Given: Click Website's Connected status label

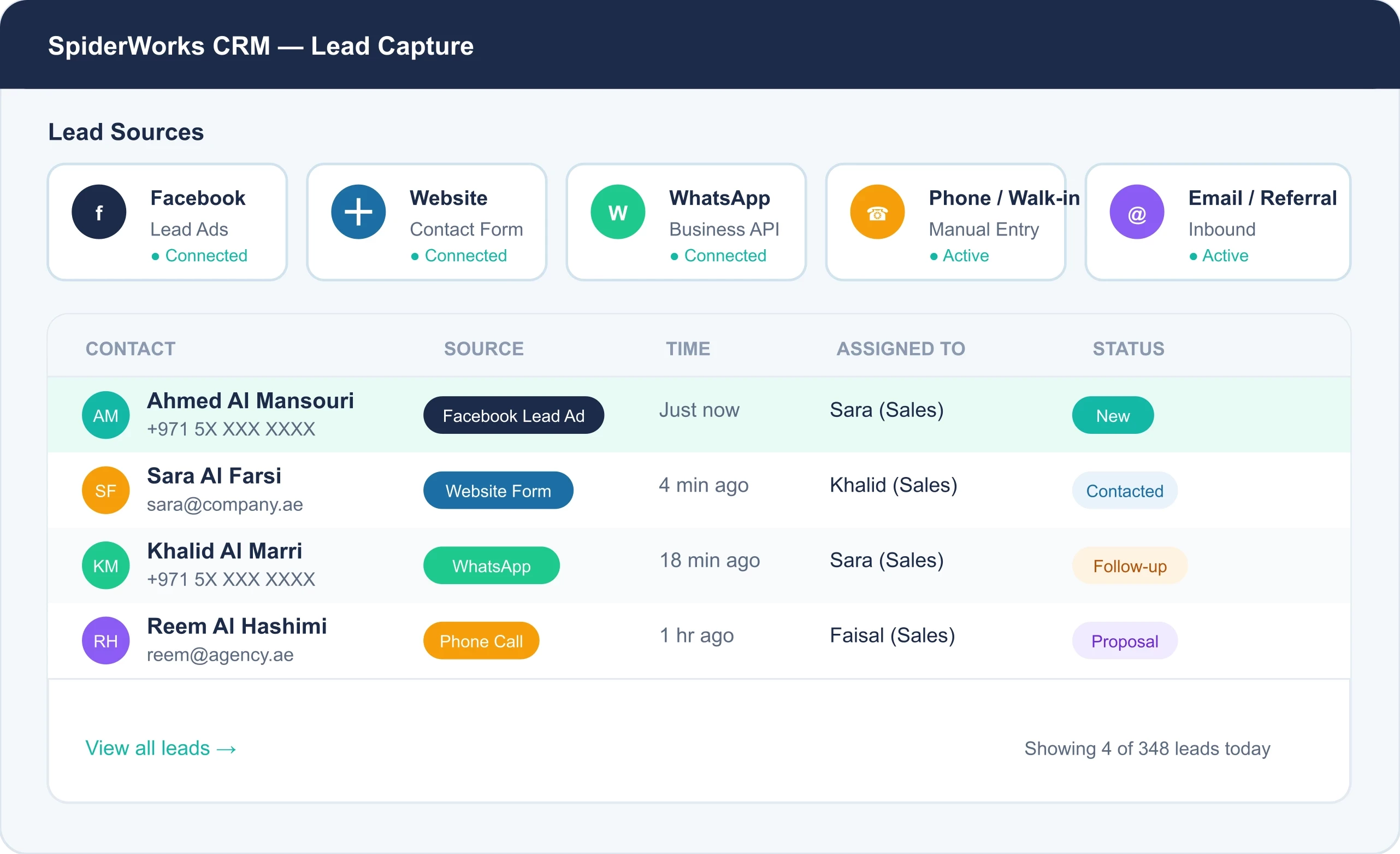Looking at the screenshot, I should [459, 256].
